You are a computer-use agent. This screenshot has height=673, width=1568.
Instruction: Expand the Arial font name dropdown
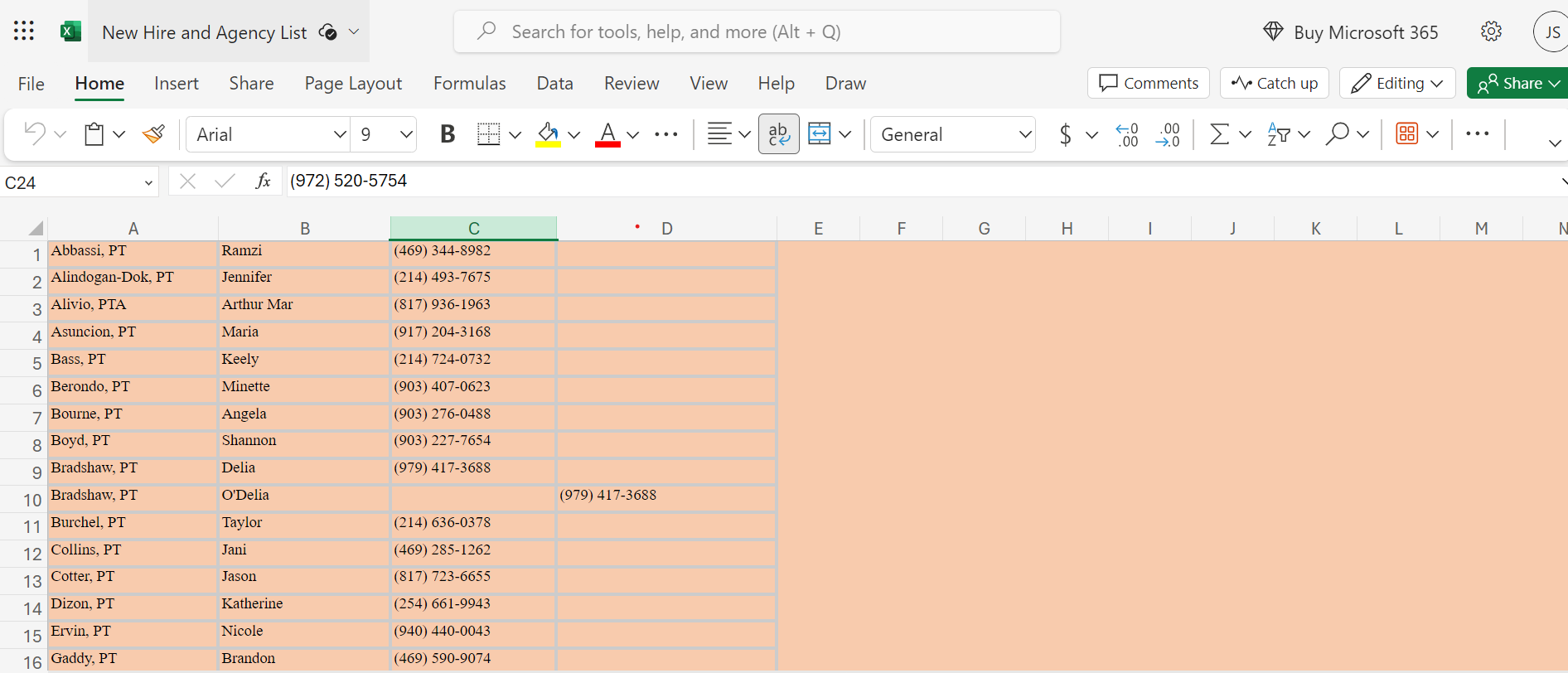[x=339, y=134]
